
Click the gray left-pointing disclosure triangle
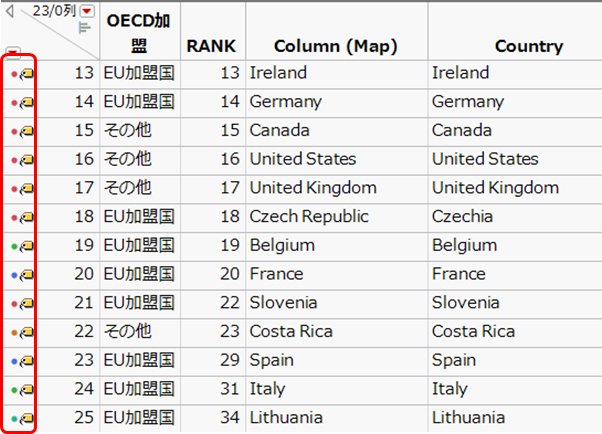(10, 12)
